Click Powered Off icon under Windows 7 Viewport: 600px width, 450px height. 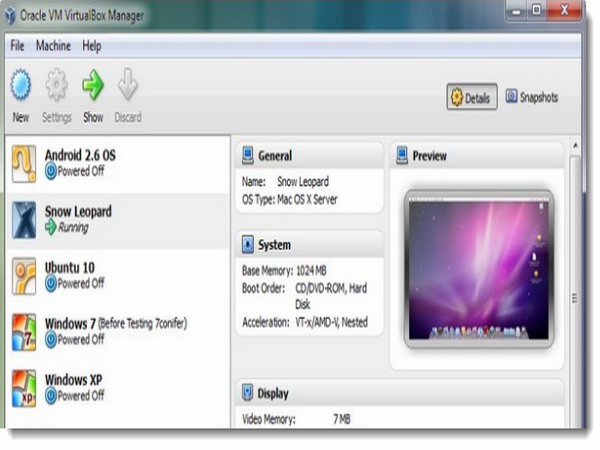[51, 339]
